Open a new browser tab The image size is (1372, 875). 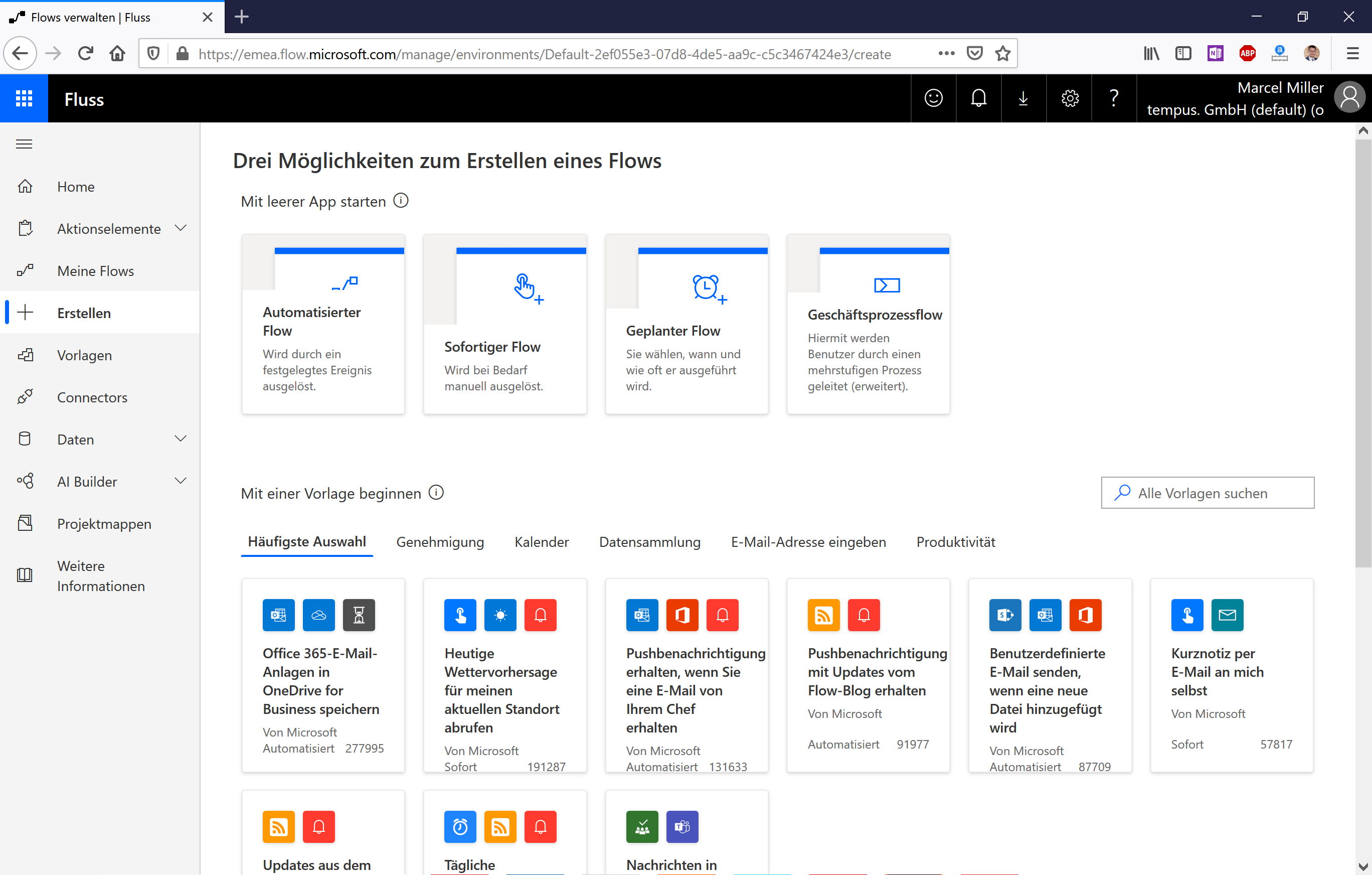click(242, 17)
